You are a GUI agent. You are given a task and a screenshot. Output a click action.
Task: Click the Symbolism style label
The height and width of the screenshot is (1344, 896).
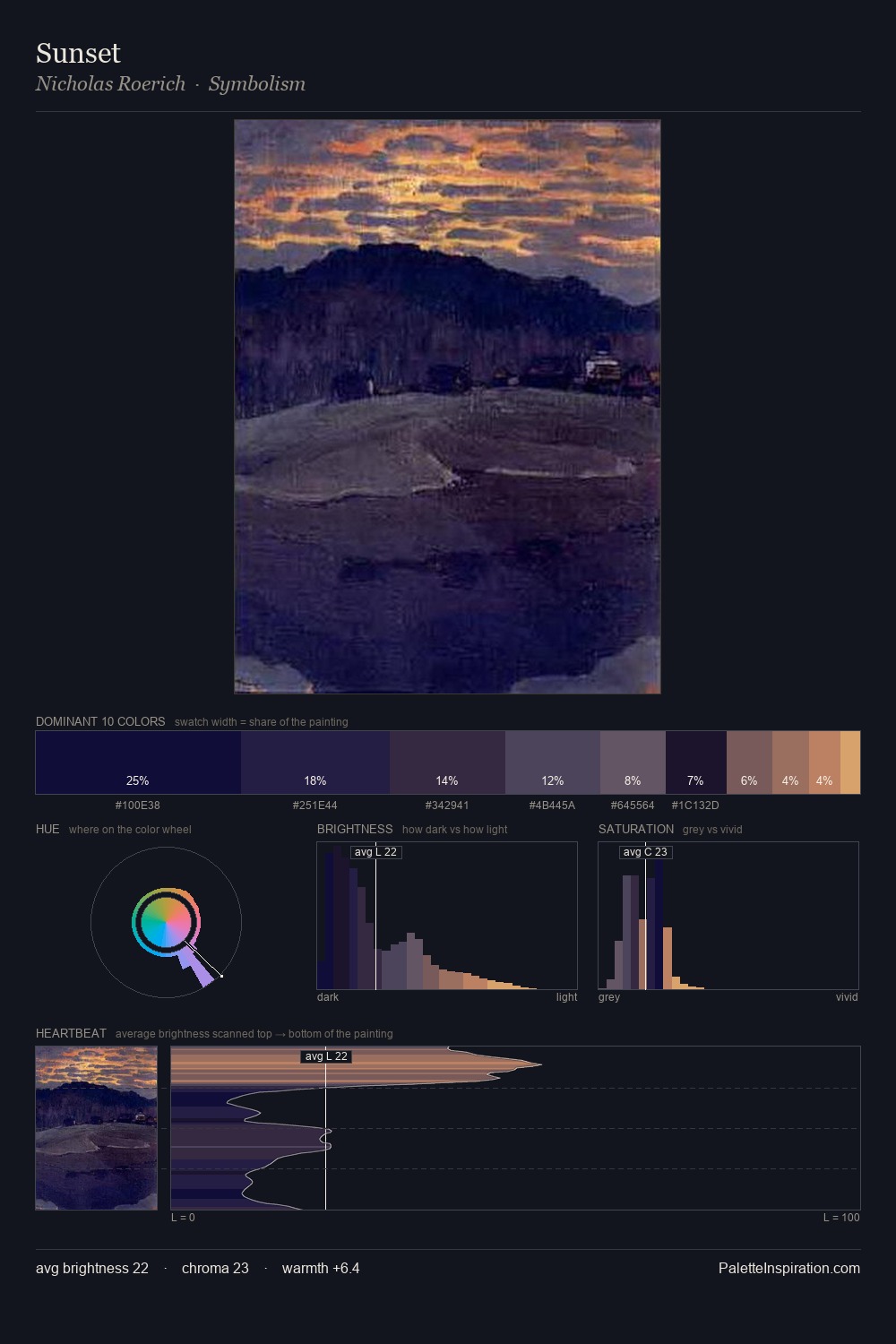pyautogui.click(x=257, y=83)
